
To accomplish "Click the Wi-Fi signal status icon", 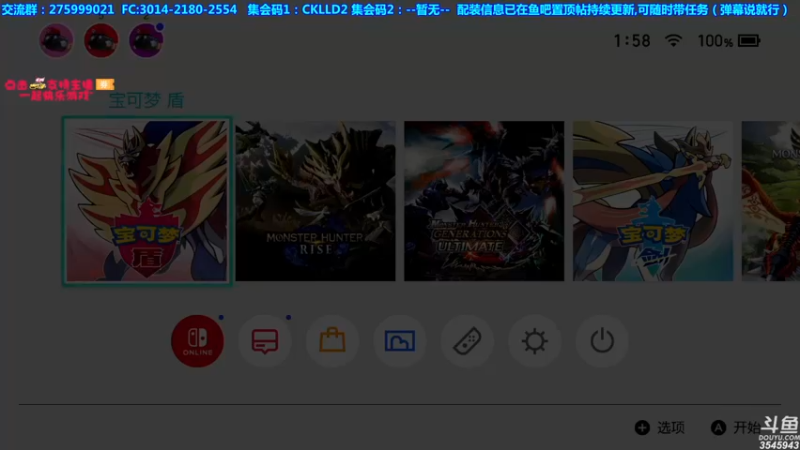I will [x=673, y=40].
